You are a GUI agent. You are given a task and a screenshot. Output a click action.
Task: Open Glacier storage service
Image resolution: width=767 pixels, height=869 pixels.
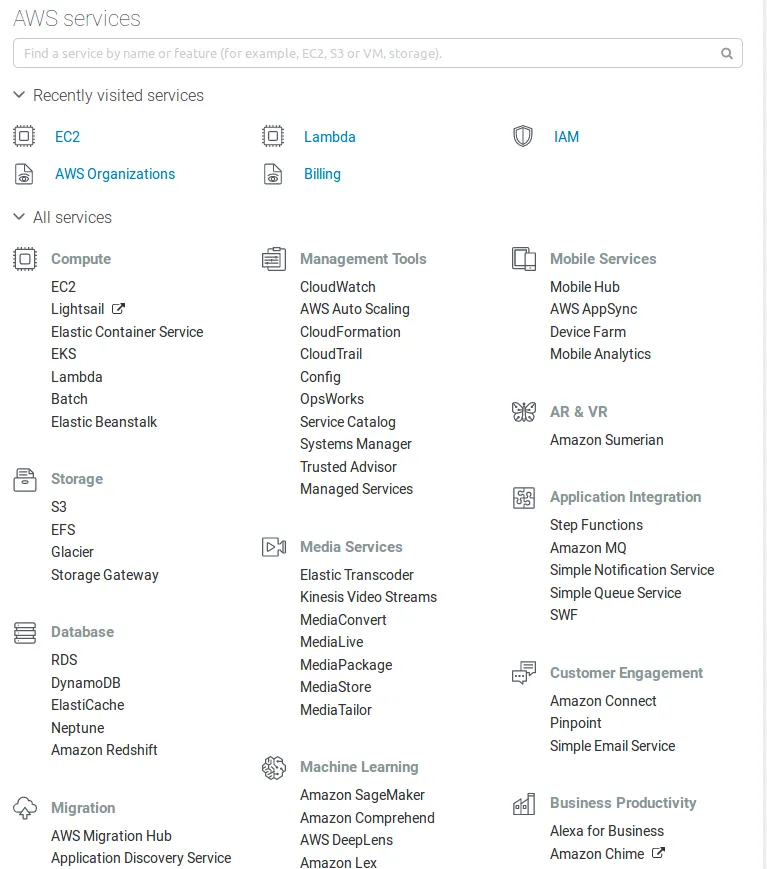(72, 551)
